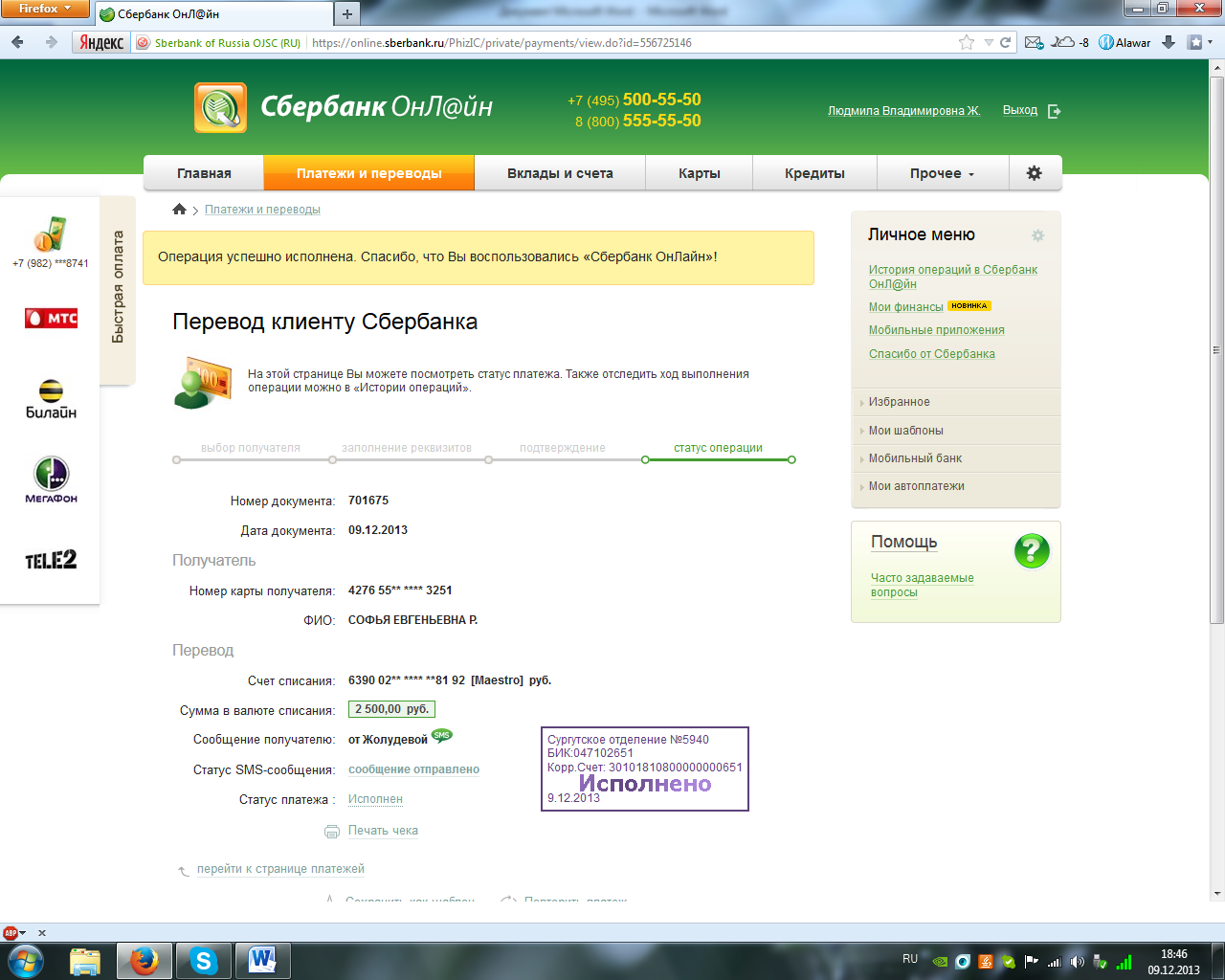1225x980 pixels.
Task: Click the Adblock Plus icon in addon bar
Action: [x=11, y=932]
